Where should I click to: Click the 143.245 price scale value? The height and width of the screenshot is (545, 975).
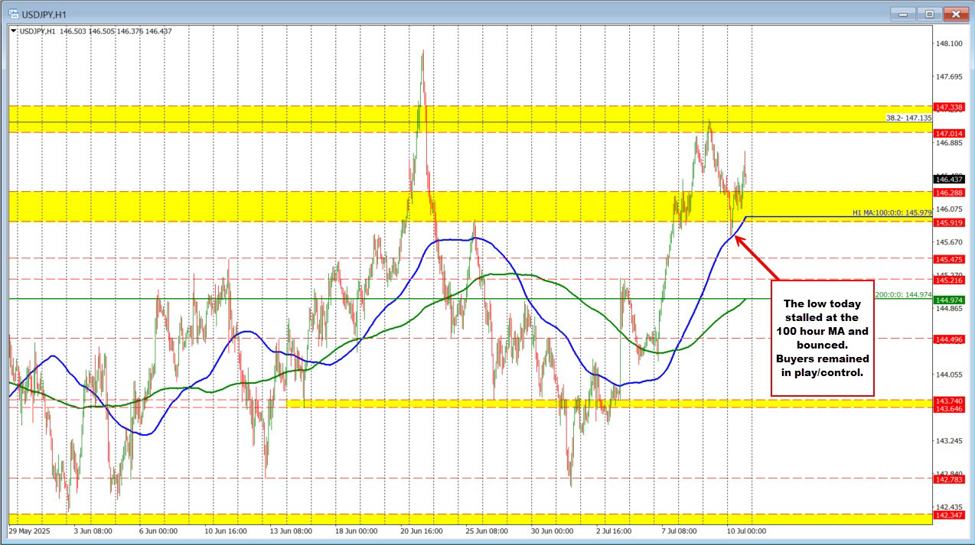(x=950, y=441)
